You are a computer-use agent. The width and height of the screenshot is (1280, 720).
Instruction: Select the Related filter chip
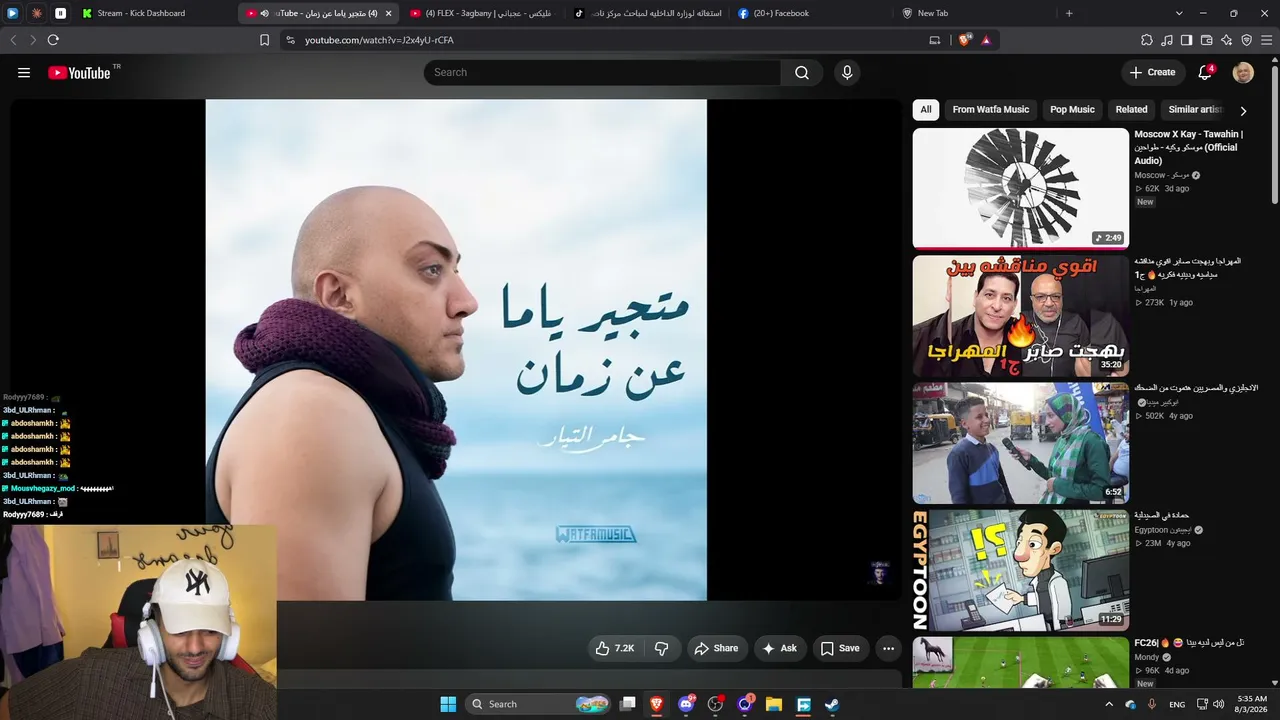click(1131, 110)
